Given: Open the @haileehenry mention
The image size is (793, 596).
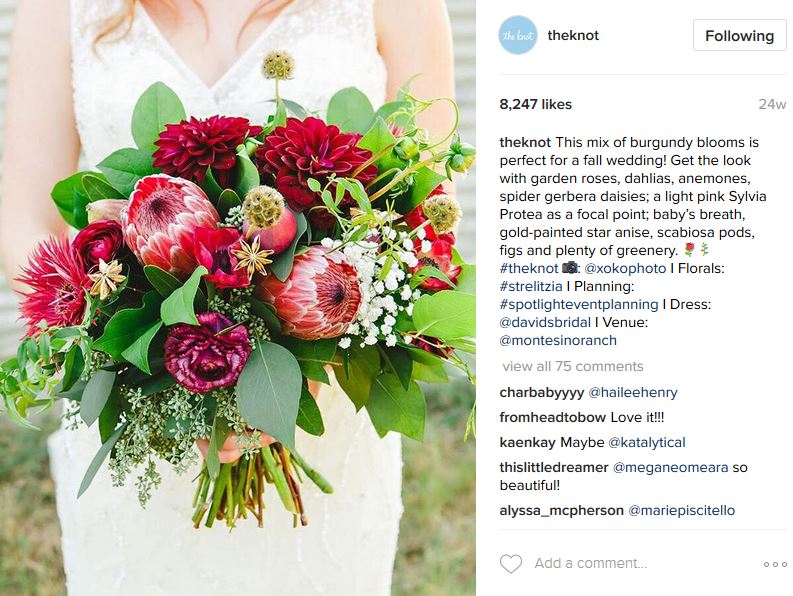Looking at the screenshot, I should 633,393.
